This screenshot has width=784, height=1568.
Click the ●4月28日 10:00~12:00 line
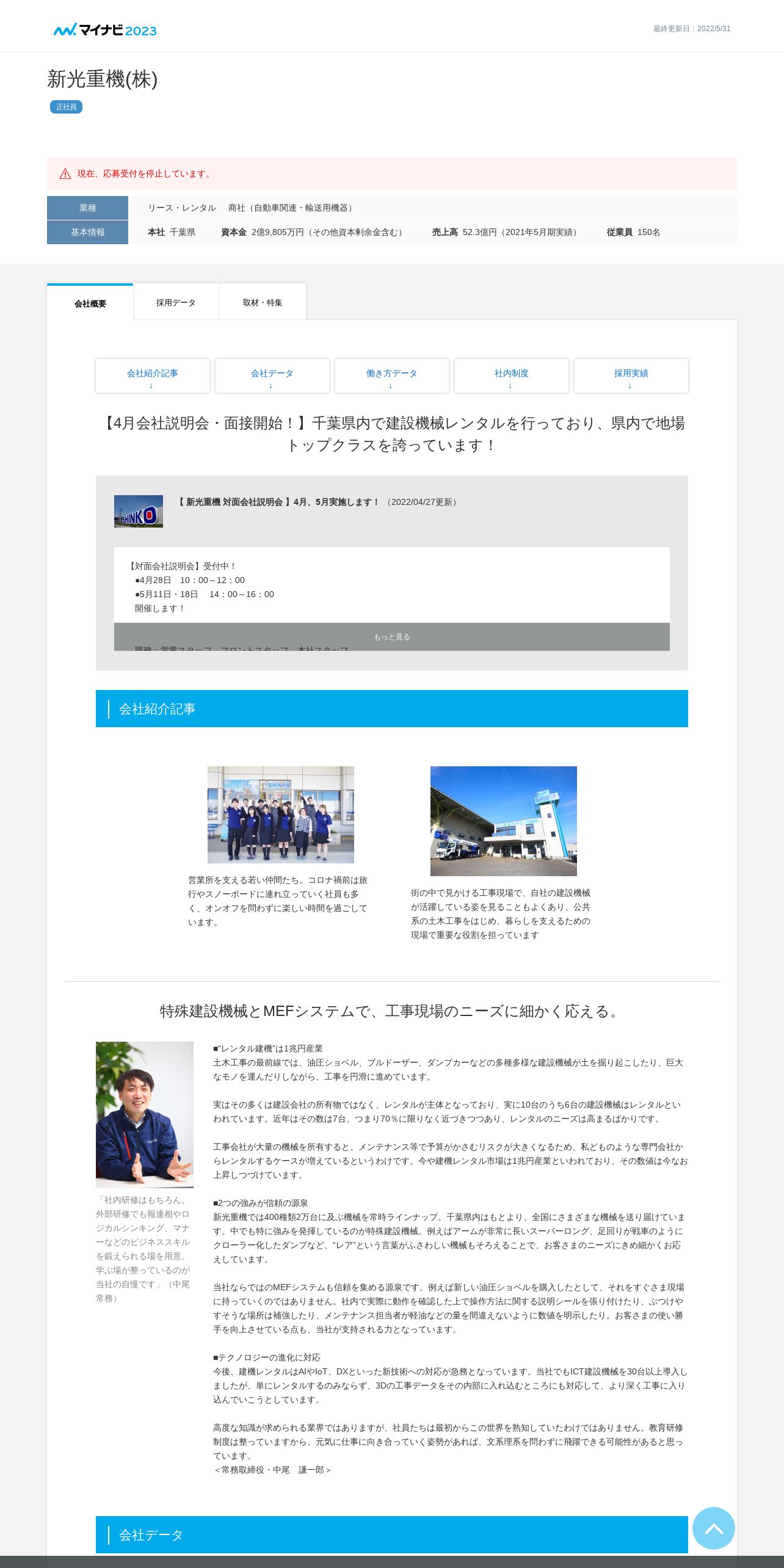click(190, 580)
